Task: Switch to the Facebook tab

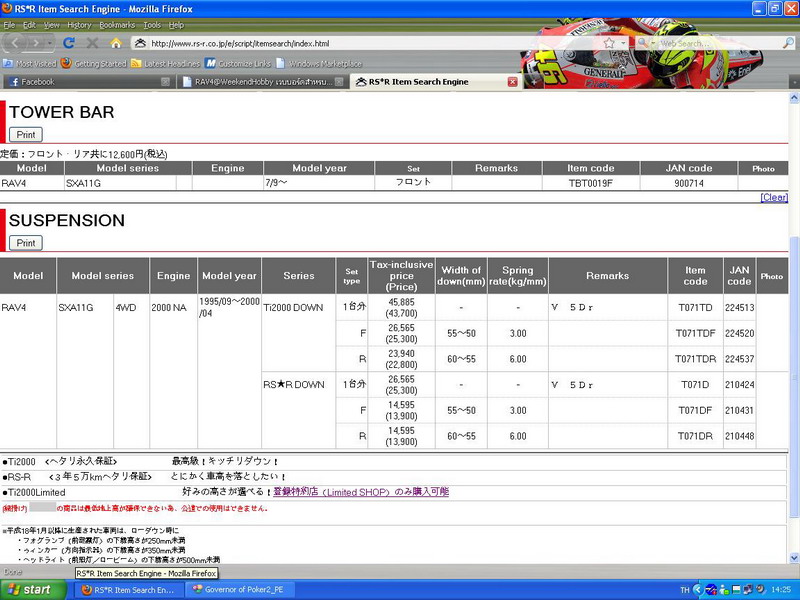Action: point(80,82)
